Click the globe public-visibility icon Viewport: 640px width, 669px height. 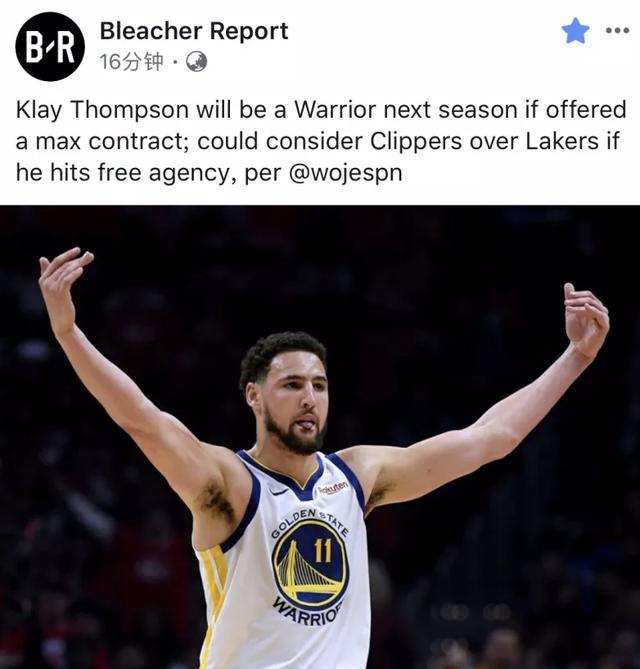click(x=196, y=62)
